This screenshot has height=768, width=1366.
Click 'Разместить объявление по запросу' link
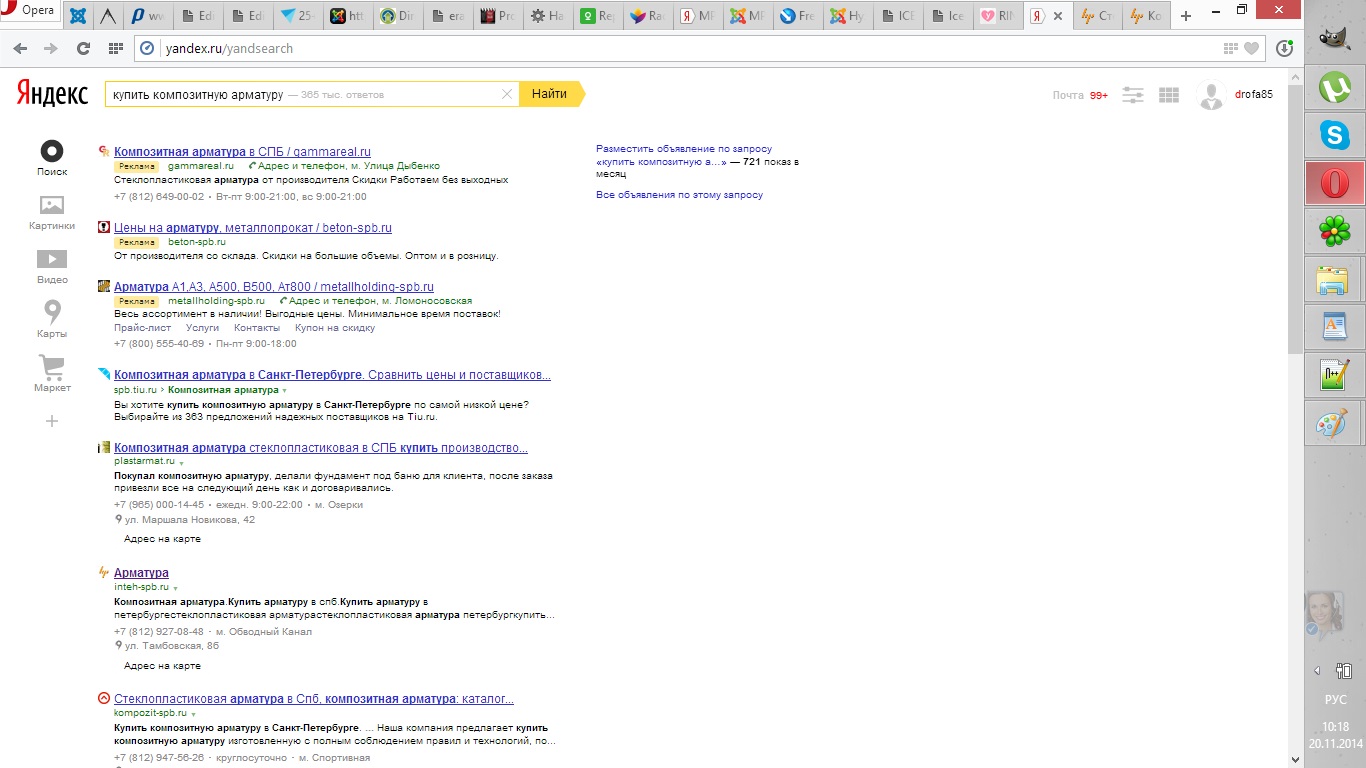pos(684,149)
